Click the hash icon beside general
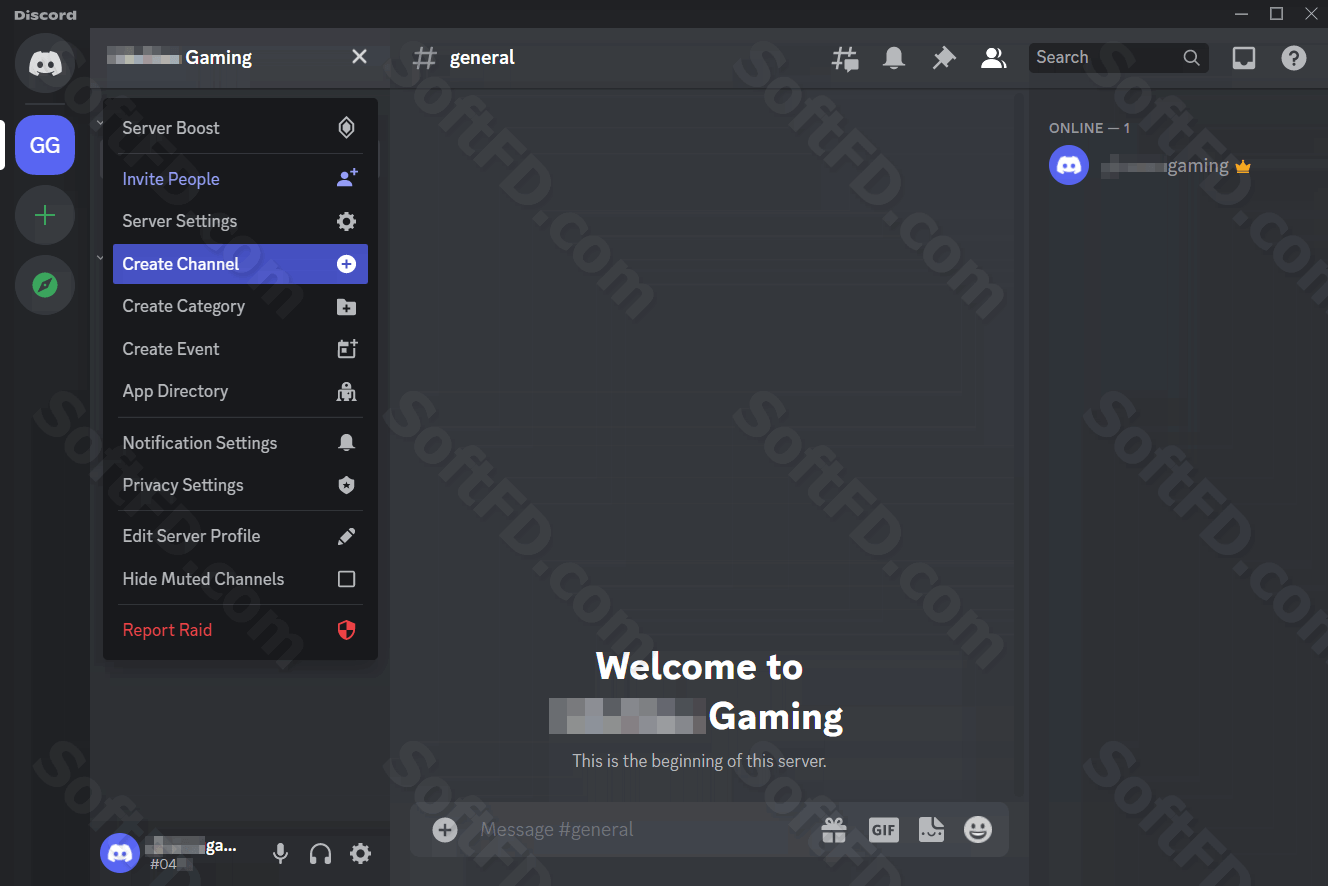Viewport: 1328px width, 886px height. tap(425, 58)
